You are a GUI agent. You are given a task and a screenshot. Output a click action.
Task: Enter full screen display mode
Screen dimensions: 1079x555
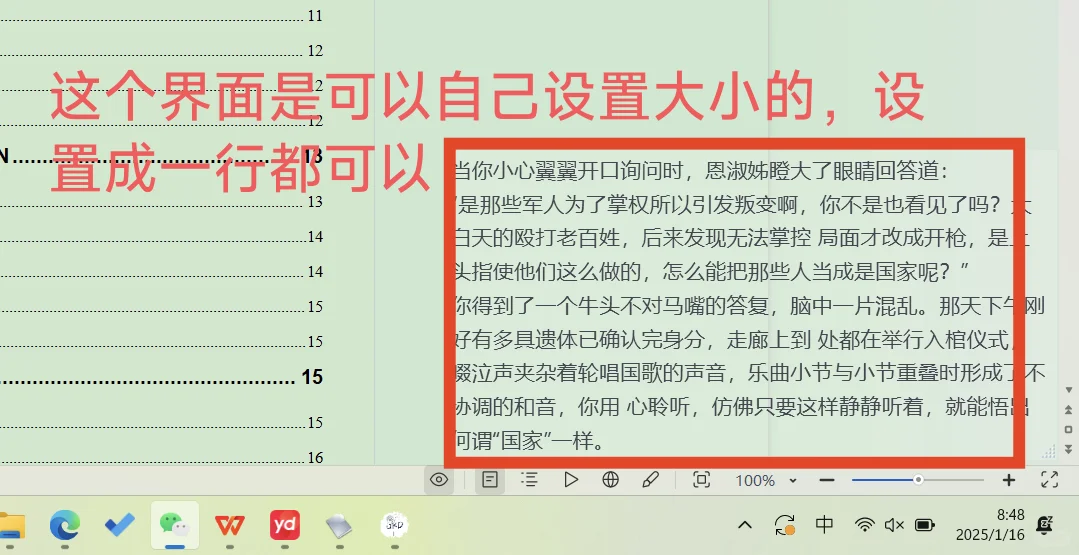point(1049,479)
